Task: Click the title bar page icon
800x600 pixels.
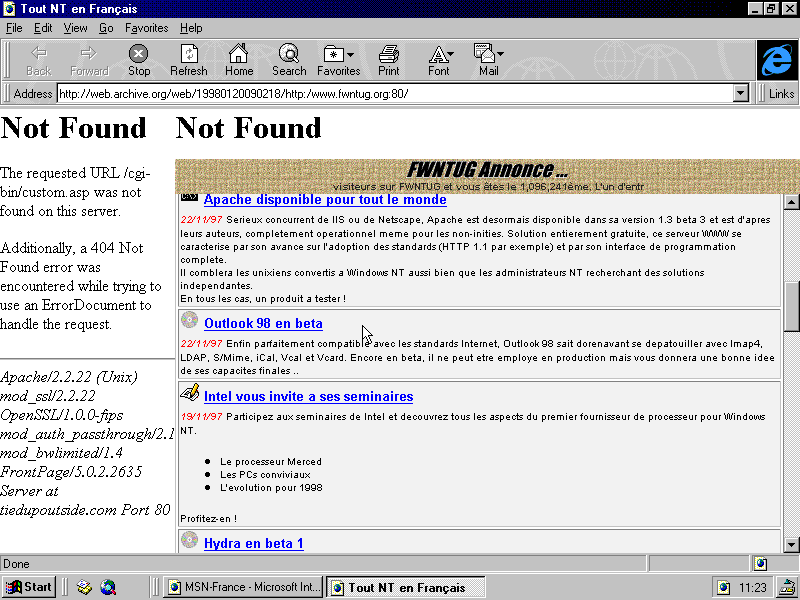Action: click(9, 9)
